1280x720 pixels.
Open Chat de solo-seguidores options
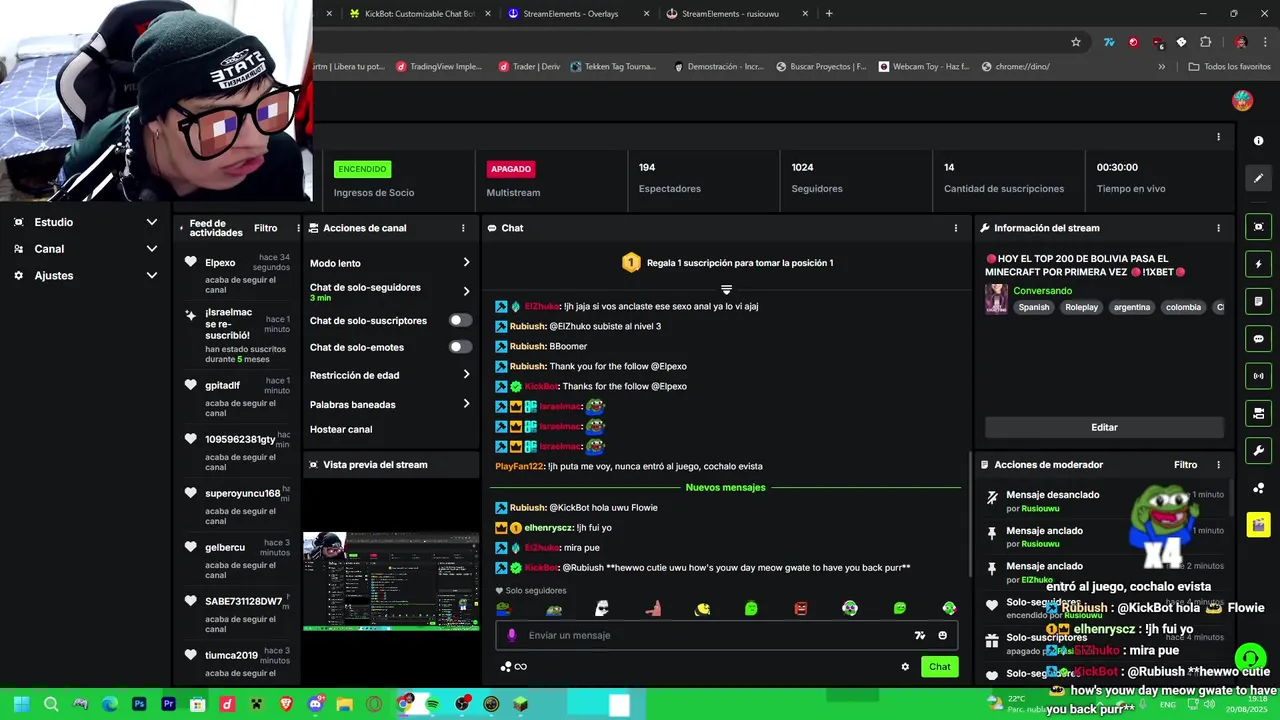click(x=390, y=292)
